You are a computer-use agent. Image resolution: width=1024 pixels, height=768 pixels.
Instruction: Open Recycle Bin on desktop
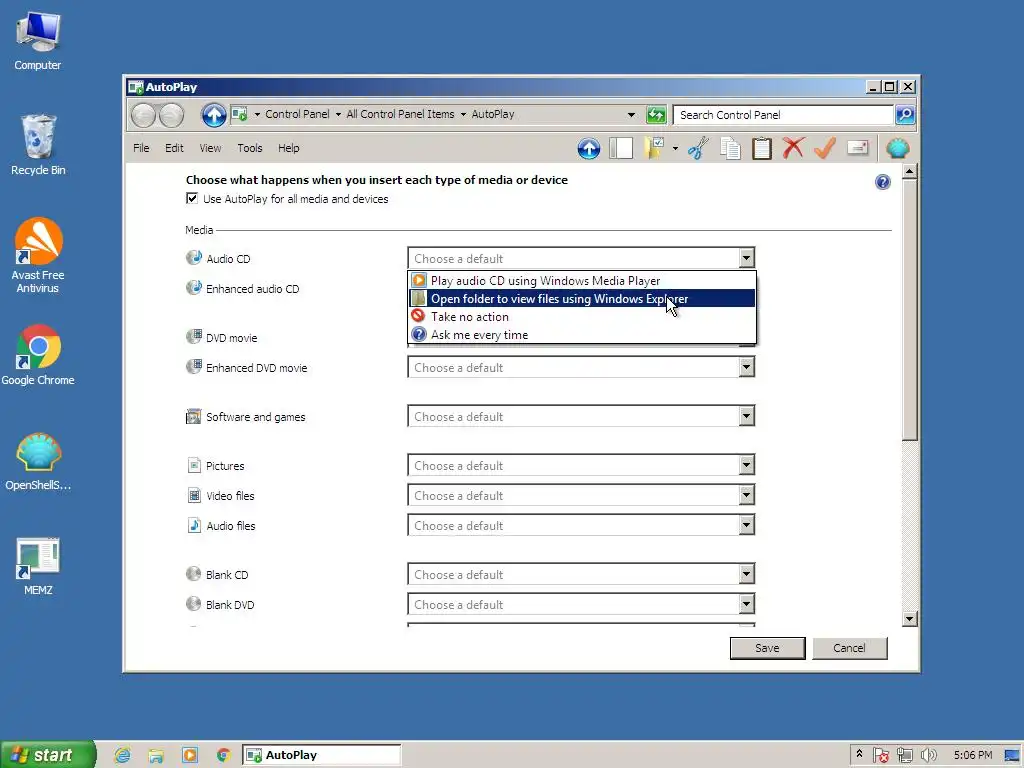38,145
